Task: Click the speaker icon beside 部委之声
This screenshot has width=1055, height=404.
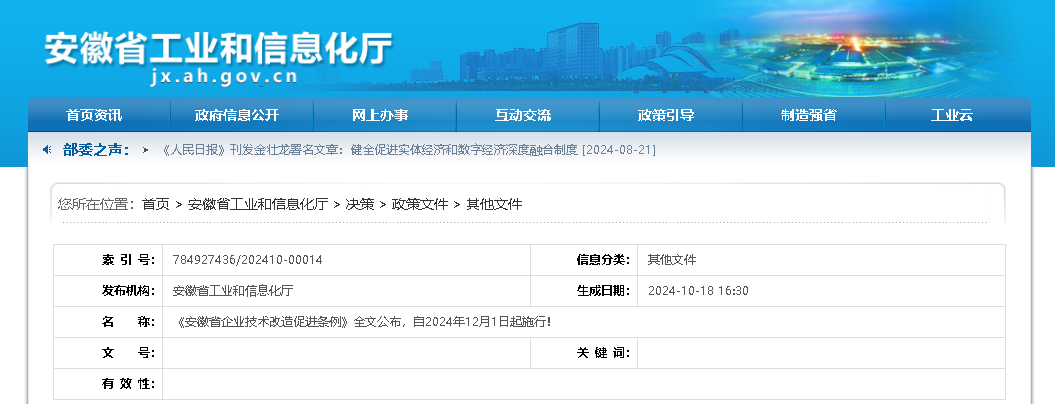Action: point(47,149)
